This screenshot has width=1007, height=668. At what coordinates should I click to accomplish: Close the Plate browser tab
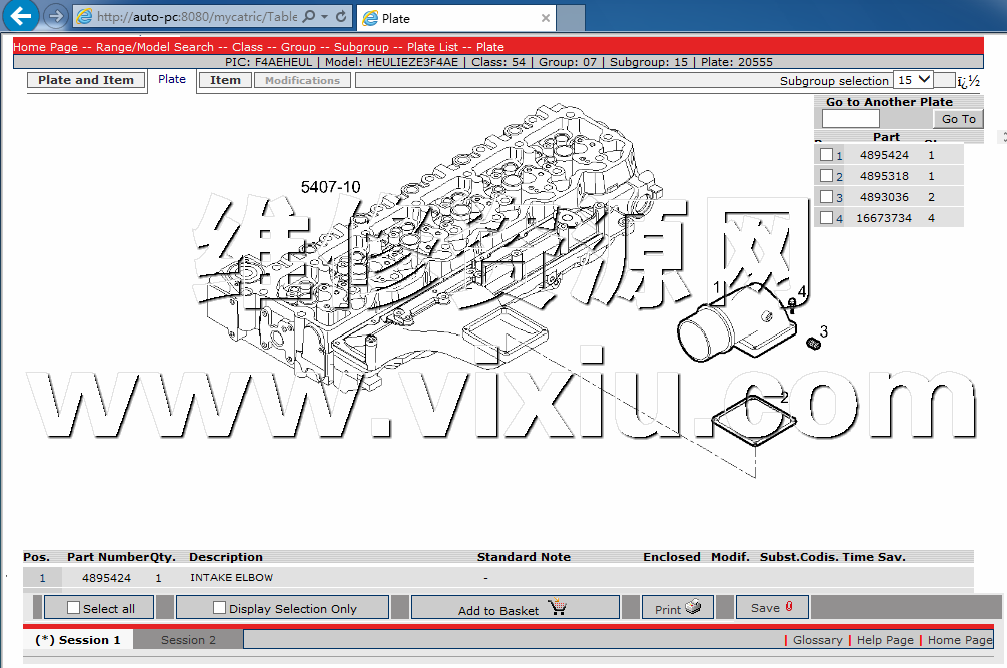(x=546, y=18)
